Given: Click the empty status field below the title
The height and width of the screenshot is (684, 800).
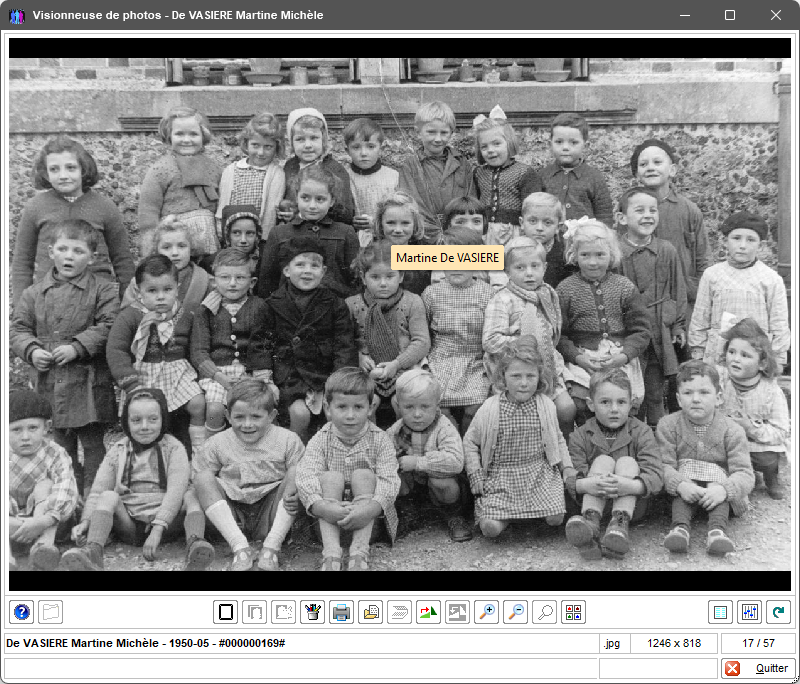Looking at the screenshot, I should point(301,668).
